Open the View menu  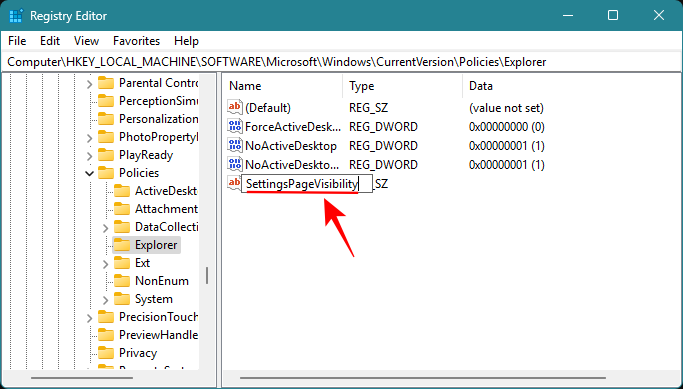click(86, 41)
